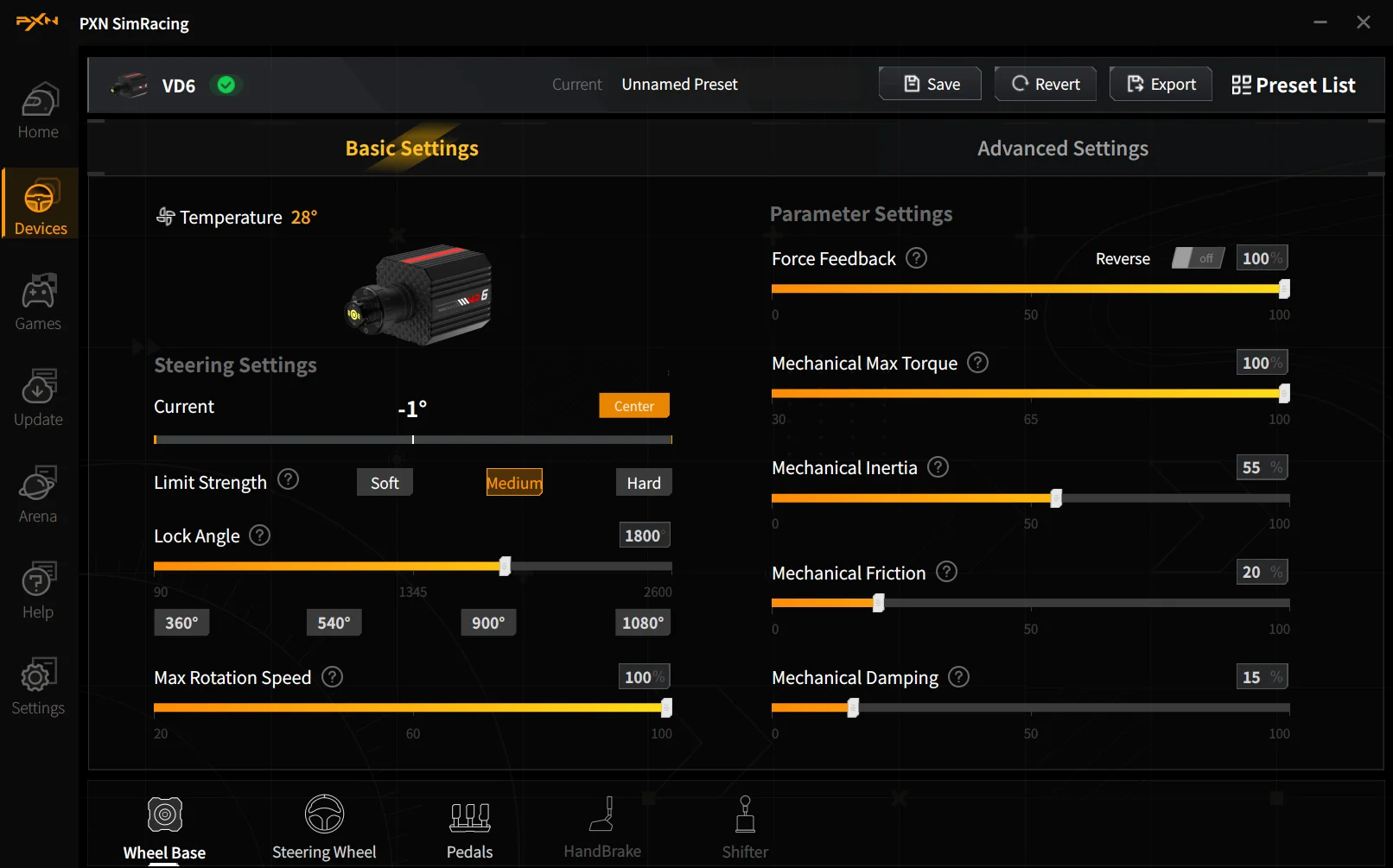Export the current preset
The image size is (1393, 868).
(1160, 84)
